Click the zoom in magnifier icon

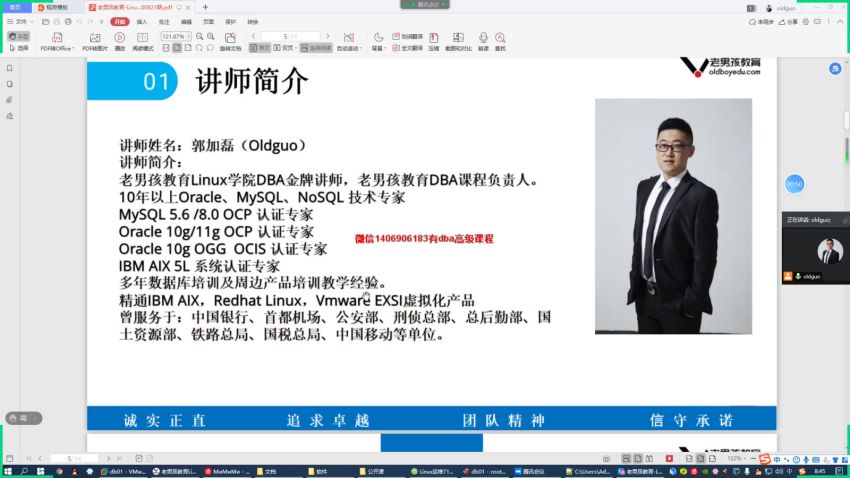coord(211,36)
